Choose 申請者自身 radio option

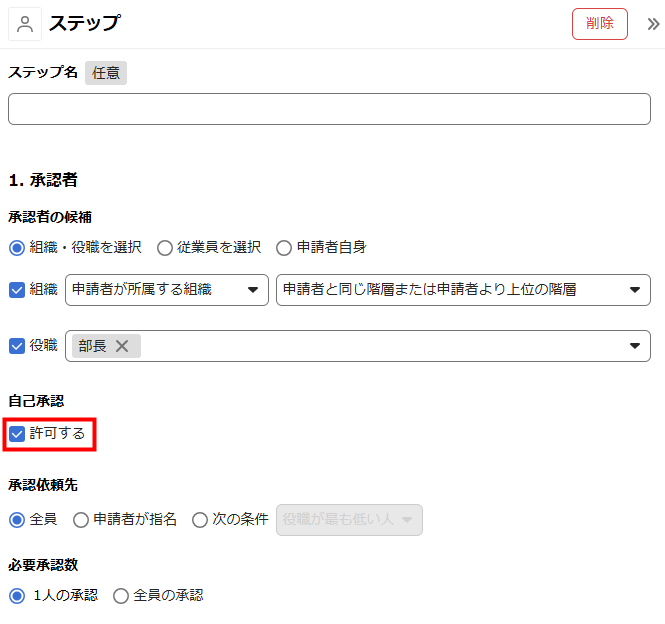click(284, 247)
